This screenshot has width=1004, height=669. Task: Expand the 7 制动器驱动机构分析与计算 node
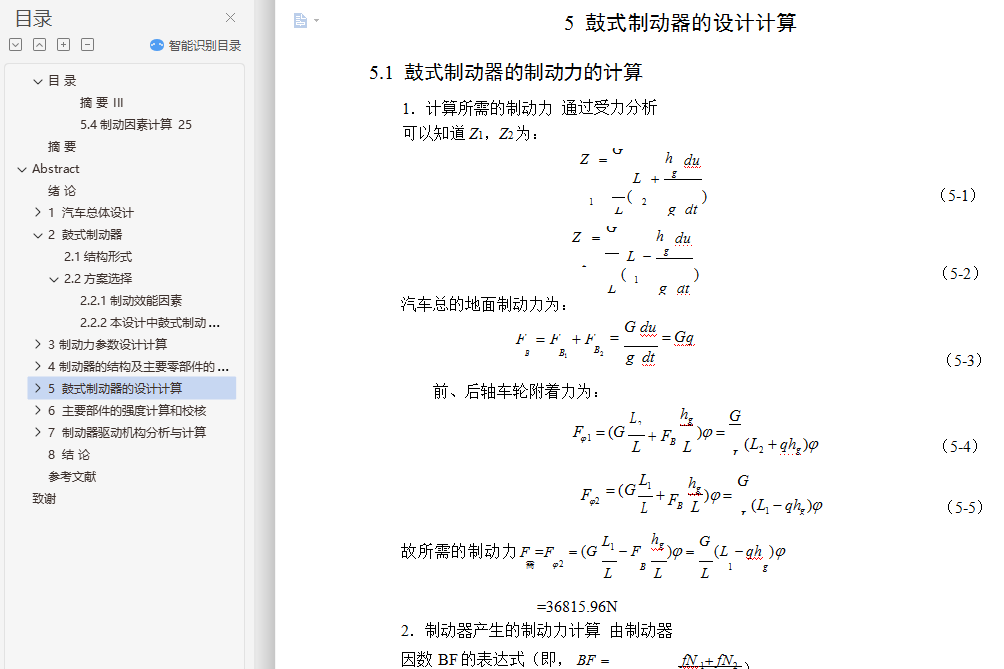tap(38, 432)
